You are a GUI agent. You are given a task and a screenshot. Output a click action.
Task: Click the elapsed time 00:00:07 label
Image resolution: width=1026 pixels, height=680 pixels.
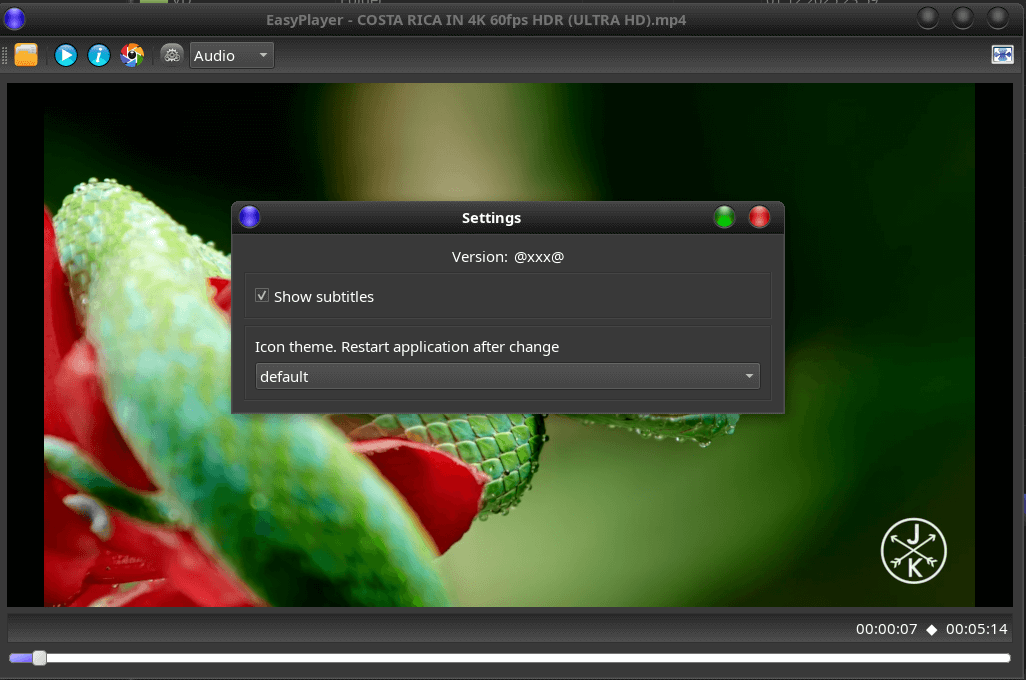(886, 629)
